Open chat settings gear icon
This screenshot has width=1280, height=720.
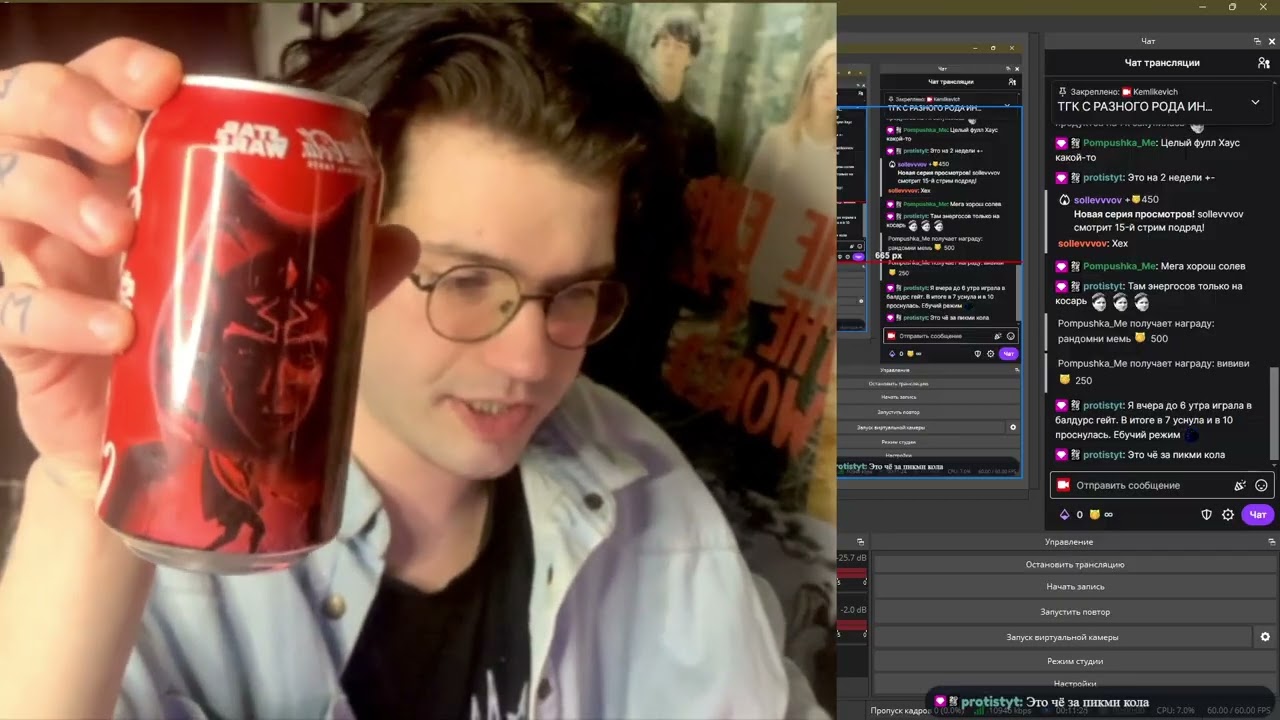click(x=1228, y=515)
